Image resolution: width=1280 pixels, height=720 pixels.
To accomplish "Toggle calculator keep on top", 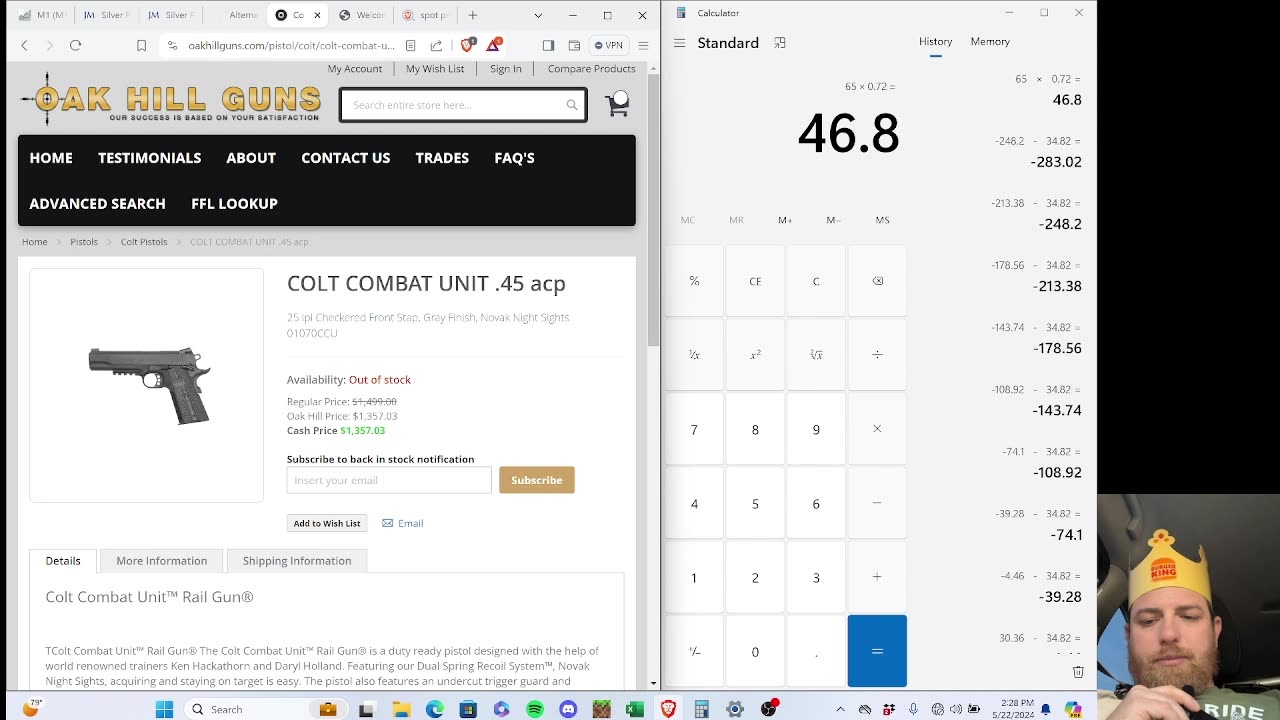I will (780, 43).
